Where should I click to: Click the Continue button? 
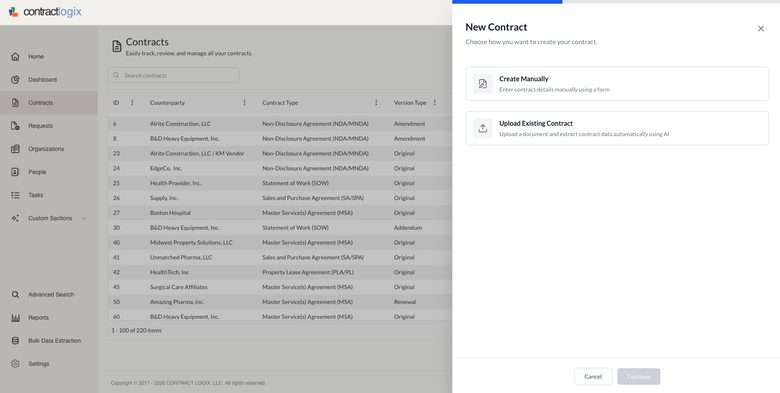(x=639, y=377)
